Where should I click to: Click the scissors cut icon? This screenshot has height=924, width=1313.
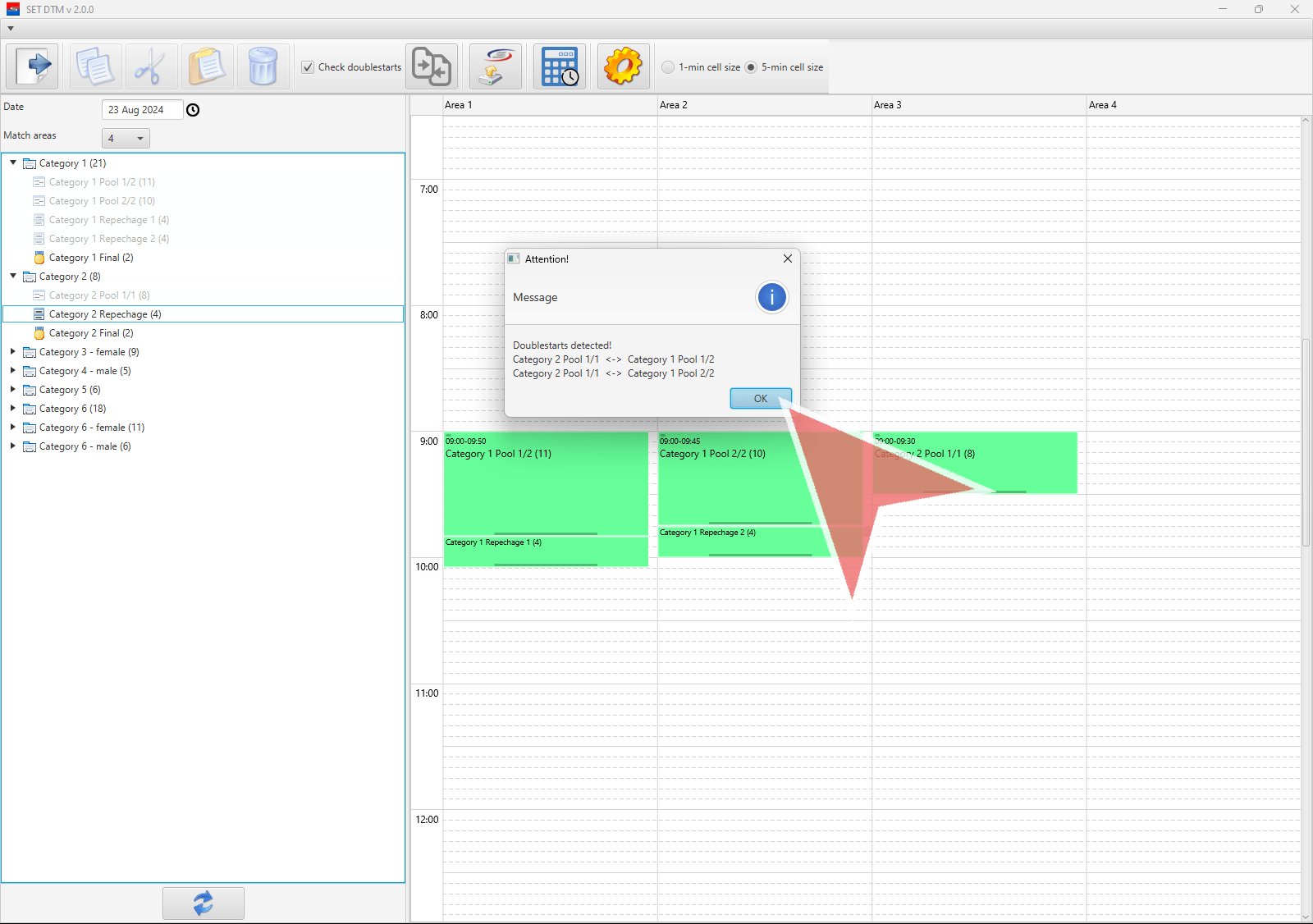(151, 66)
